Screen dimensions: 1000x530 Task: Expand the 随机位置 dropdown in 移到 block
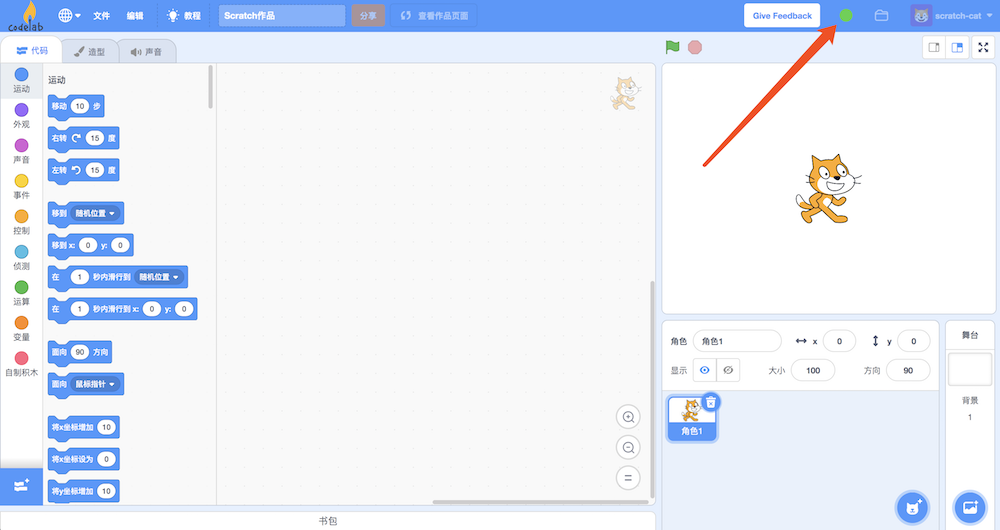[x=95, y=213]
